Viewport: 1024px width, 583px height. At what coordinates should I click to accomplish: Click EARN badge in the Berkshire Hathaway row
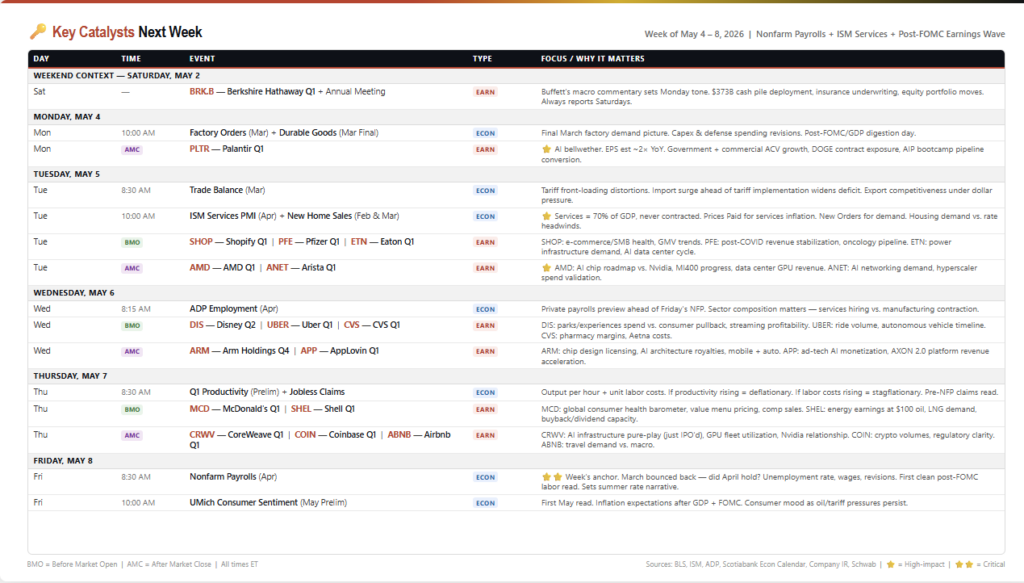tap(485, 92)
